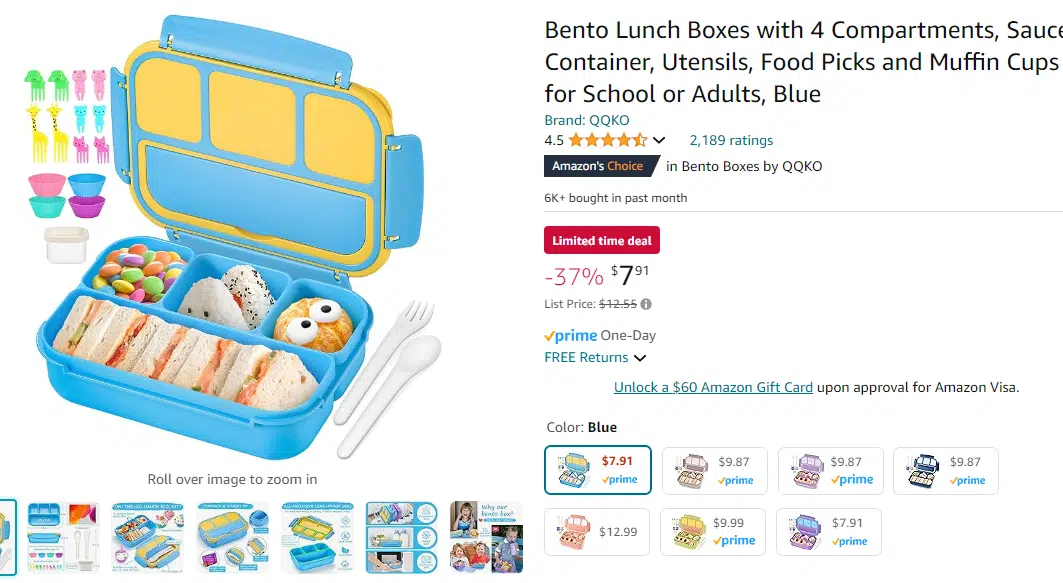Click the main bento box product image

[233, 237]
